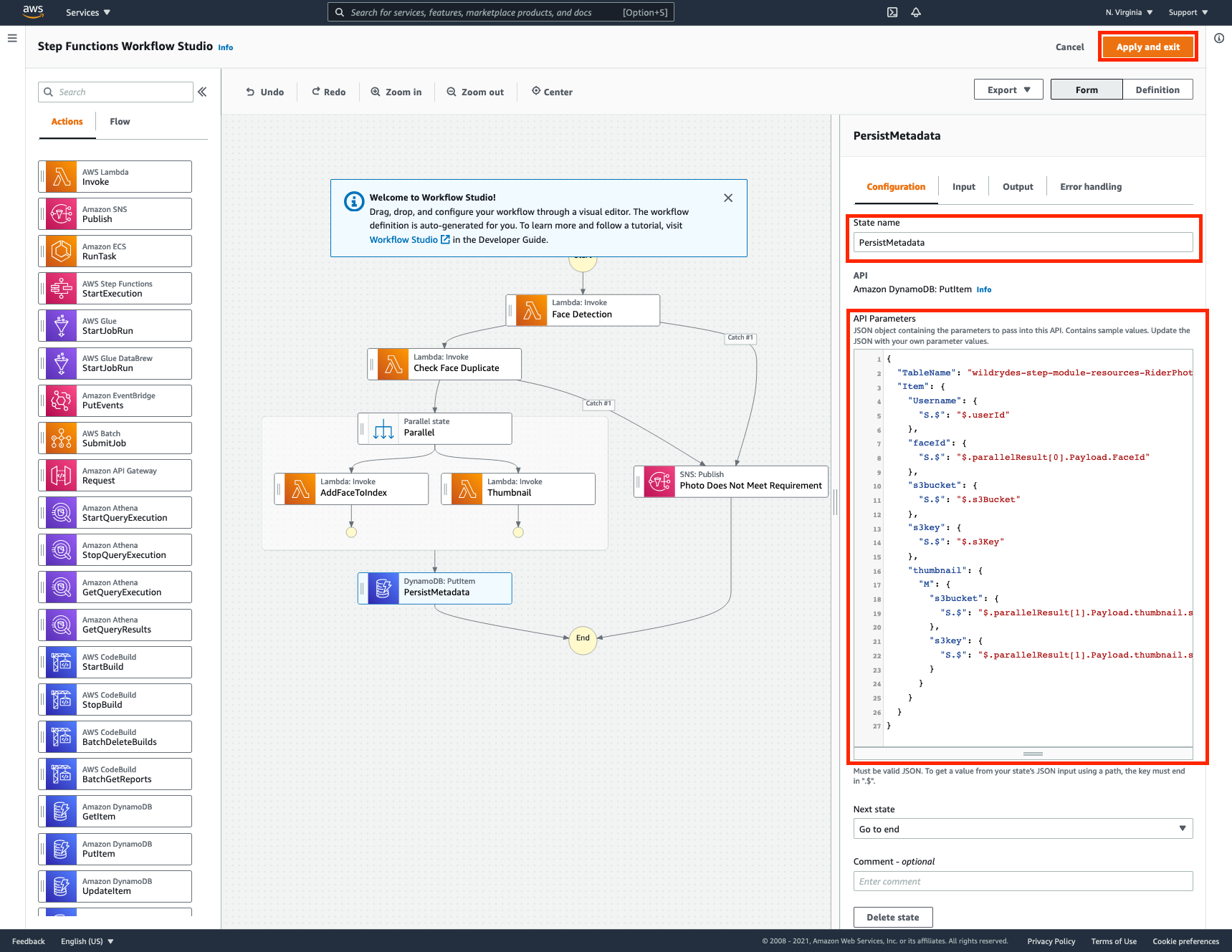Switch to the Flow tab
This screenshot has width=1232, height=952.
coord(120,122)
